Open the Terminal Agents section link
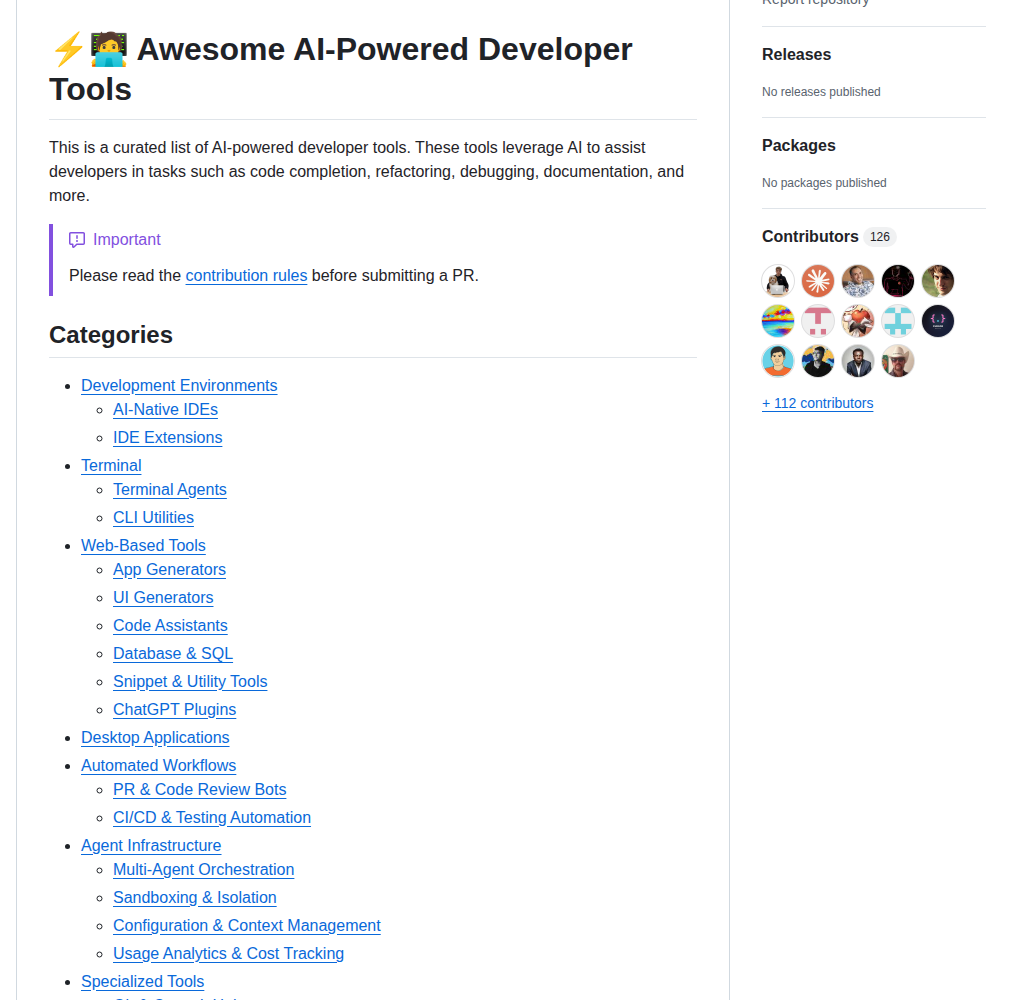Image resolution: width=1010 pixels, height=1000 pixels. tap(170, 489)
